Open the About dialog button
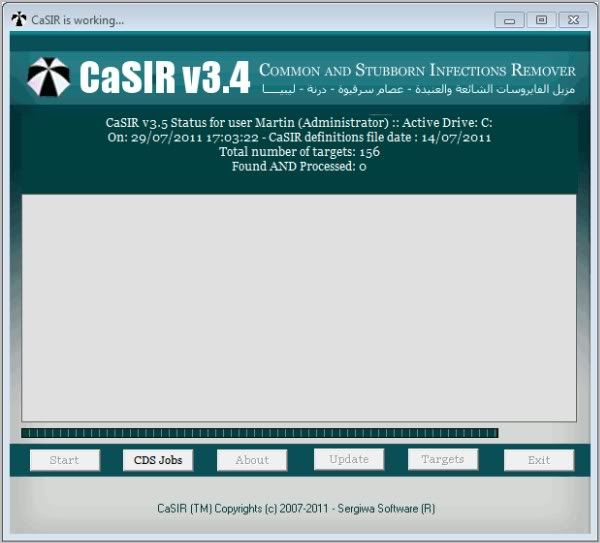This screenshot has height=543, width=600. (252, 460)
